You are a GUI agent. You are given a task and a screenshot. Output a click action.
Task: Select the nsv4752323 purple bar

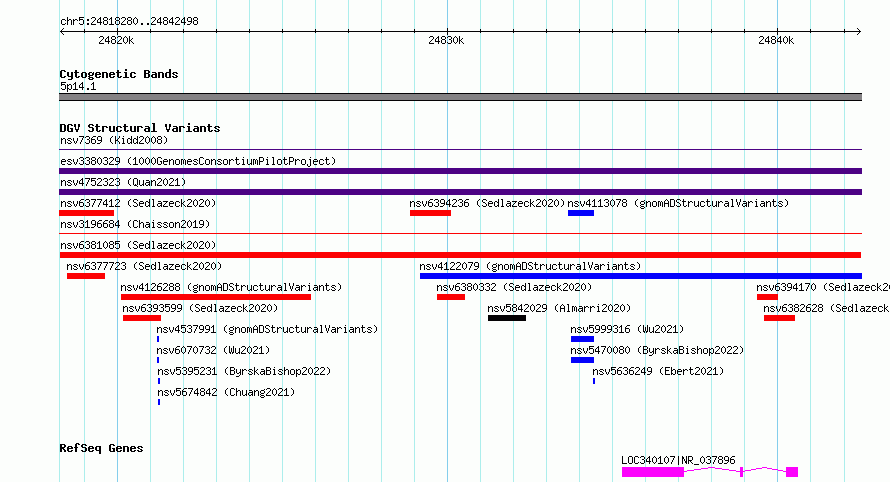point(460,192)
